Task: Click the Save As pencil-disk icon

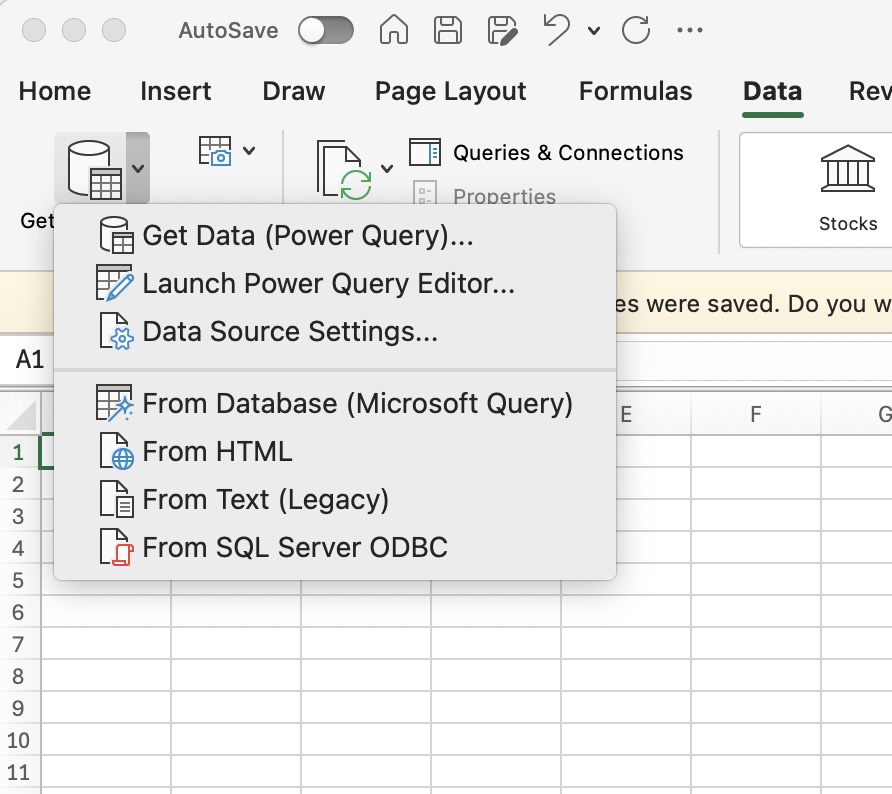Action: coord(502,30)
